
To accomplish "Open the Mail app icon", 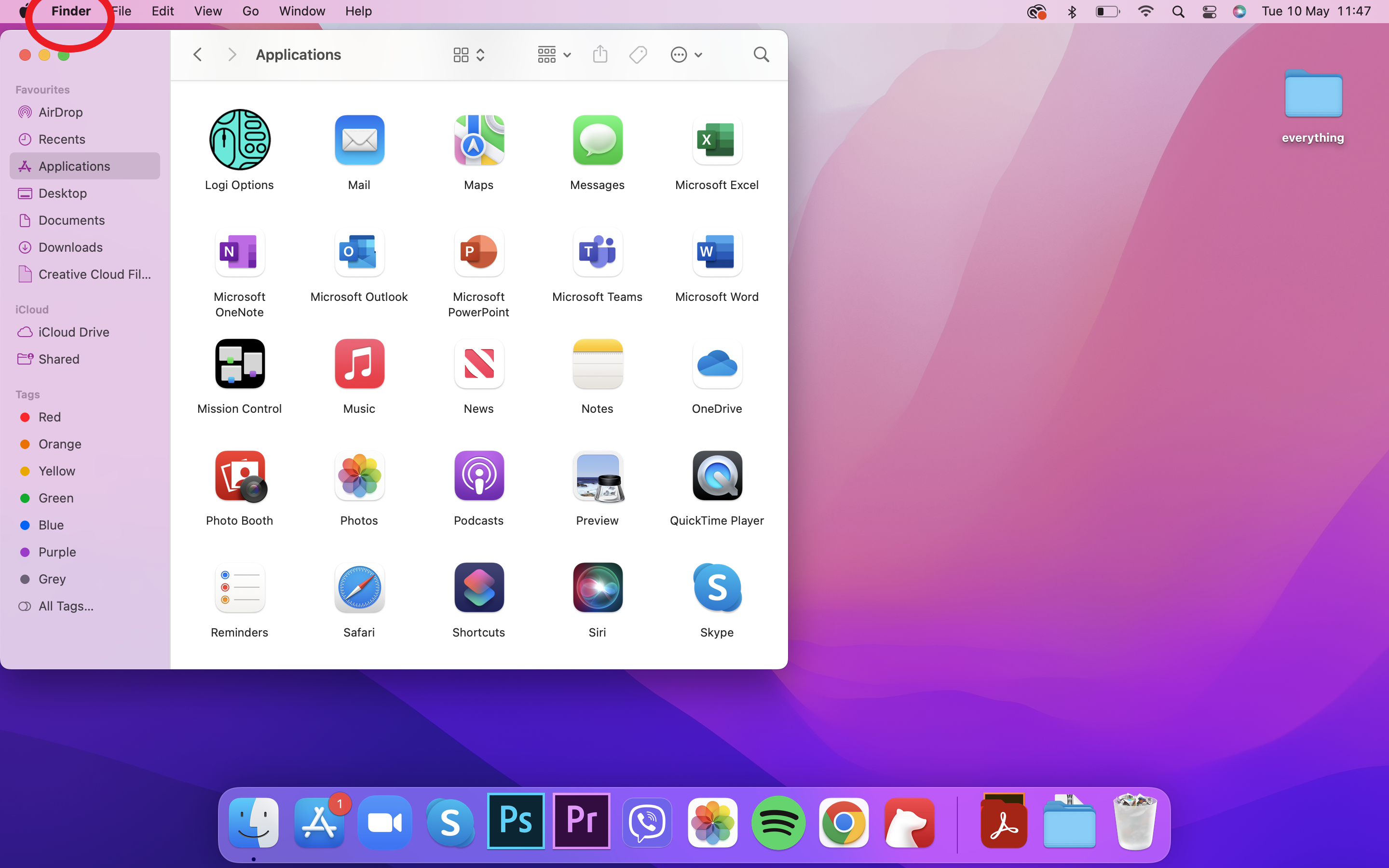I will [359, 139].
